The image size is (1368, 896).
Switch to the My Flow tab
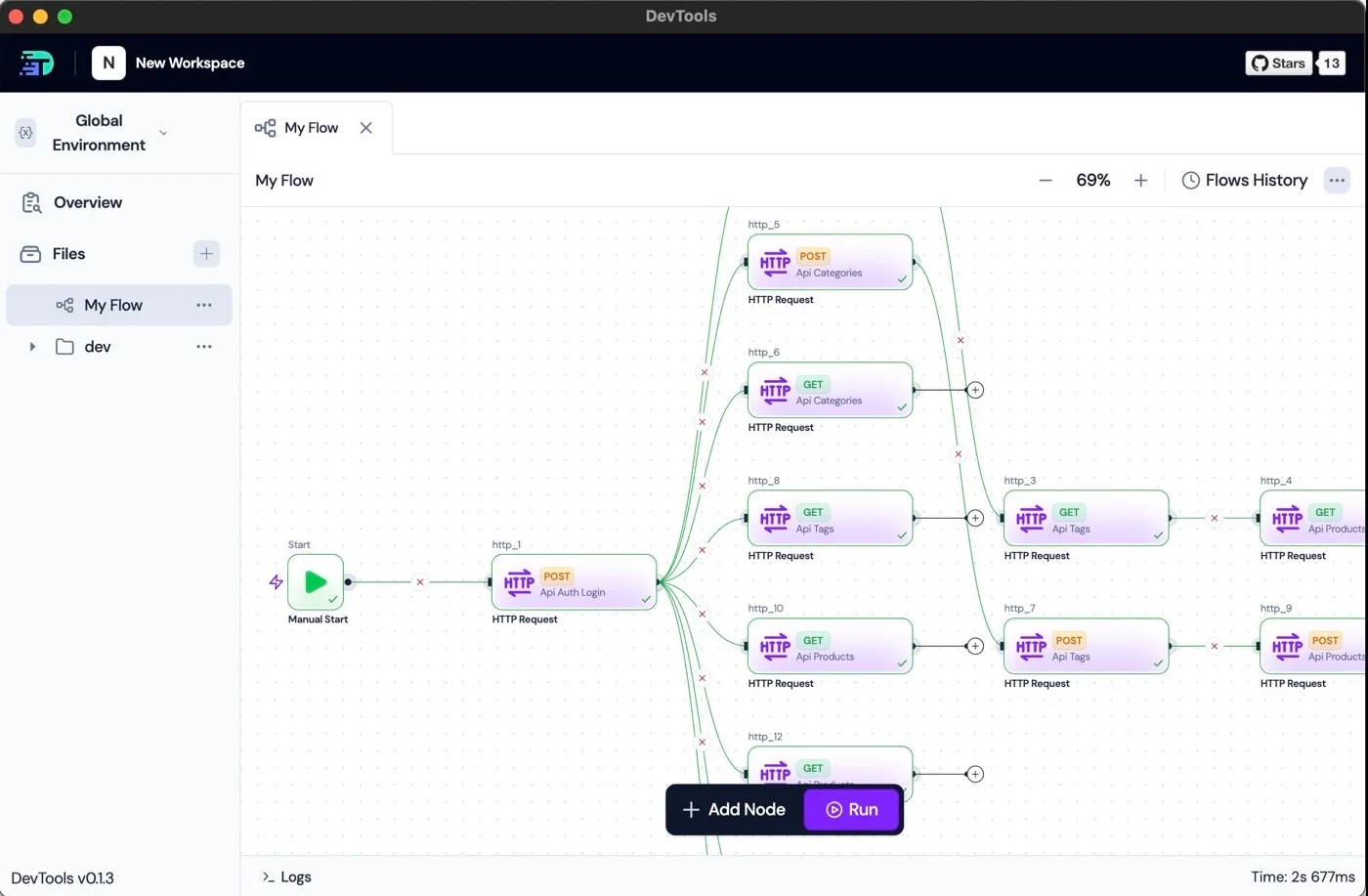[311, 127]
